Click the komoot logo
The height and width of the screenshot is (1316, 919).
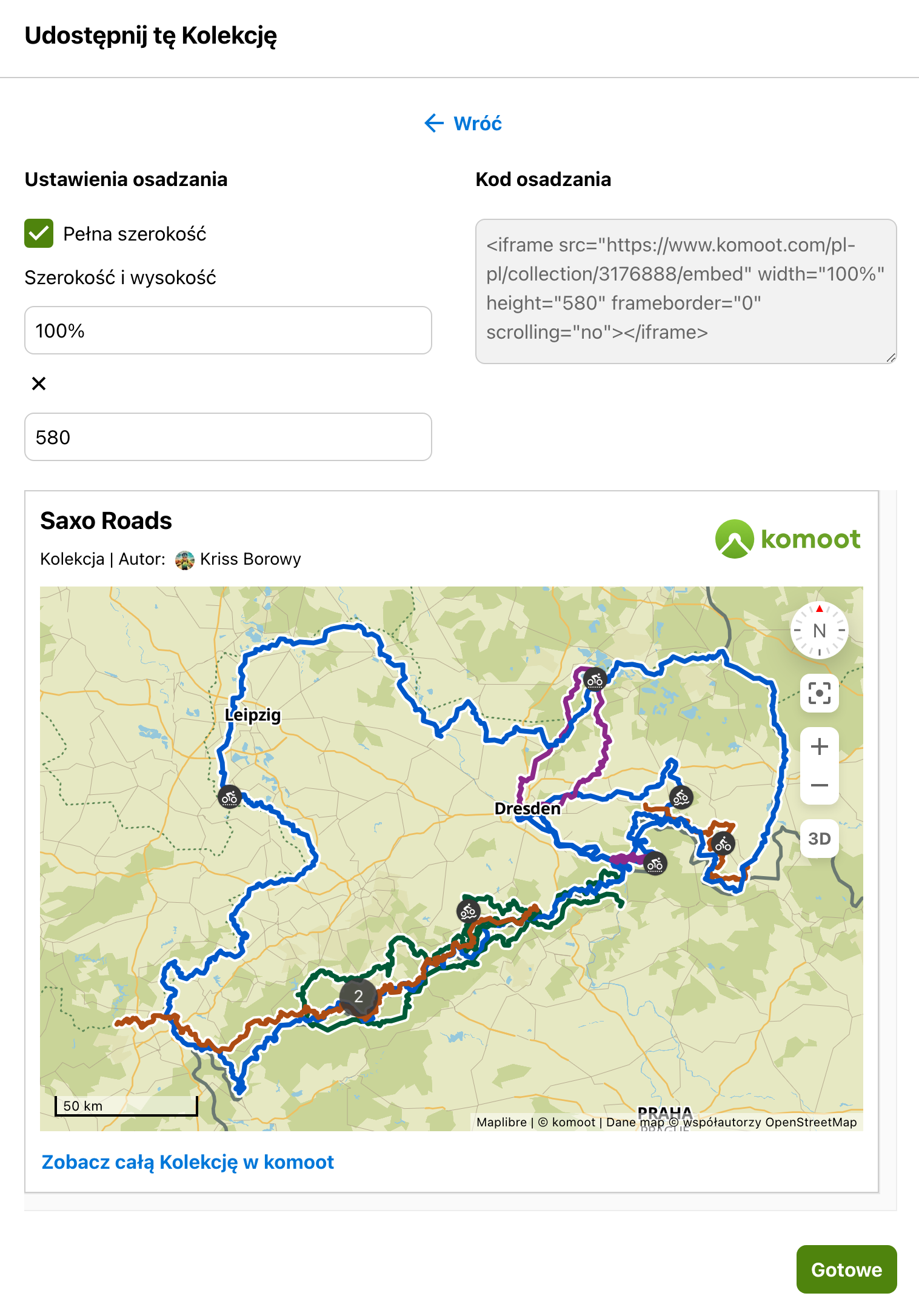pos(787,539)
